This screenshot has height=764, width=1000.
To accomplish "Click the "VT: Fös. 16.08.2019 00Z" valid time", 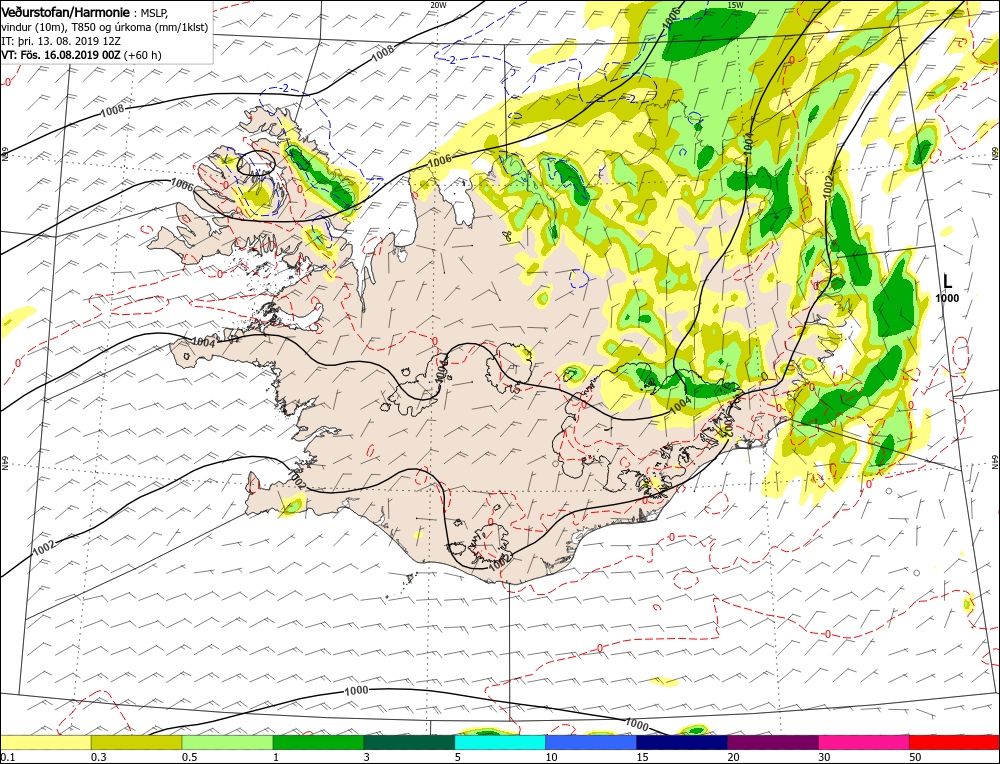I will 61,55.
